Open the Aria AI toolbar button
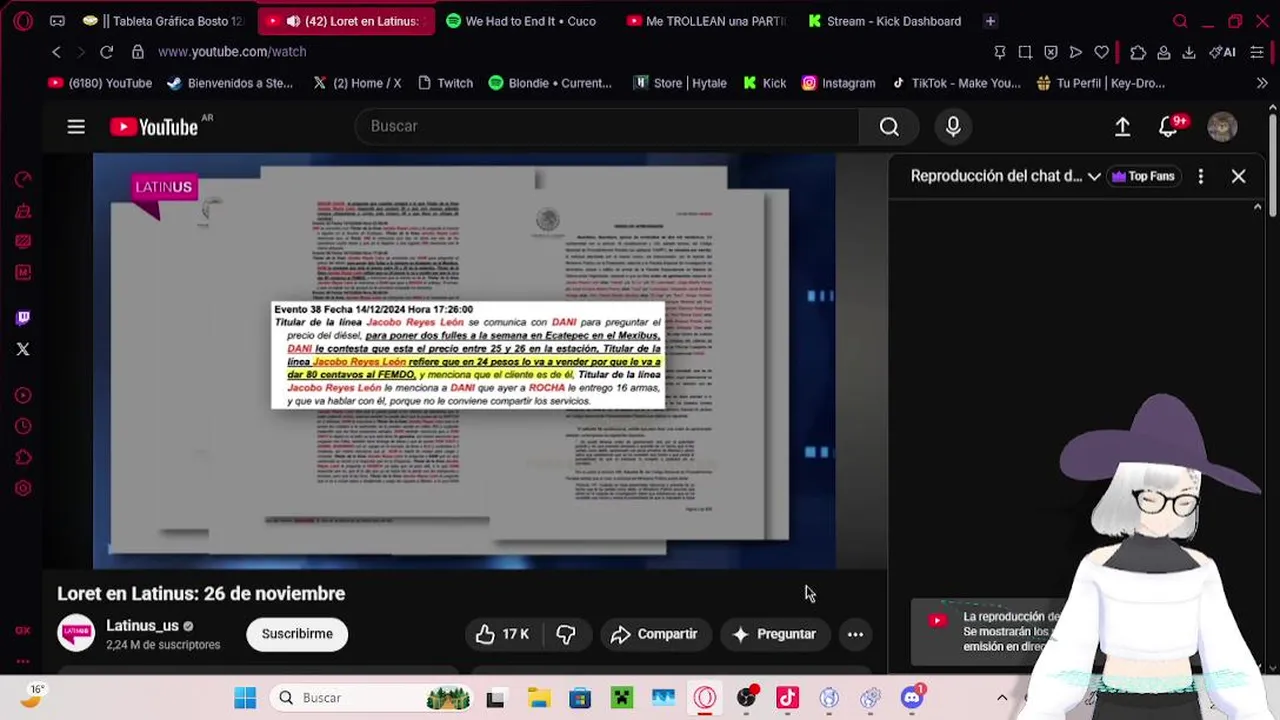This screenshot has height=720, width=1280. point(1222,52)
